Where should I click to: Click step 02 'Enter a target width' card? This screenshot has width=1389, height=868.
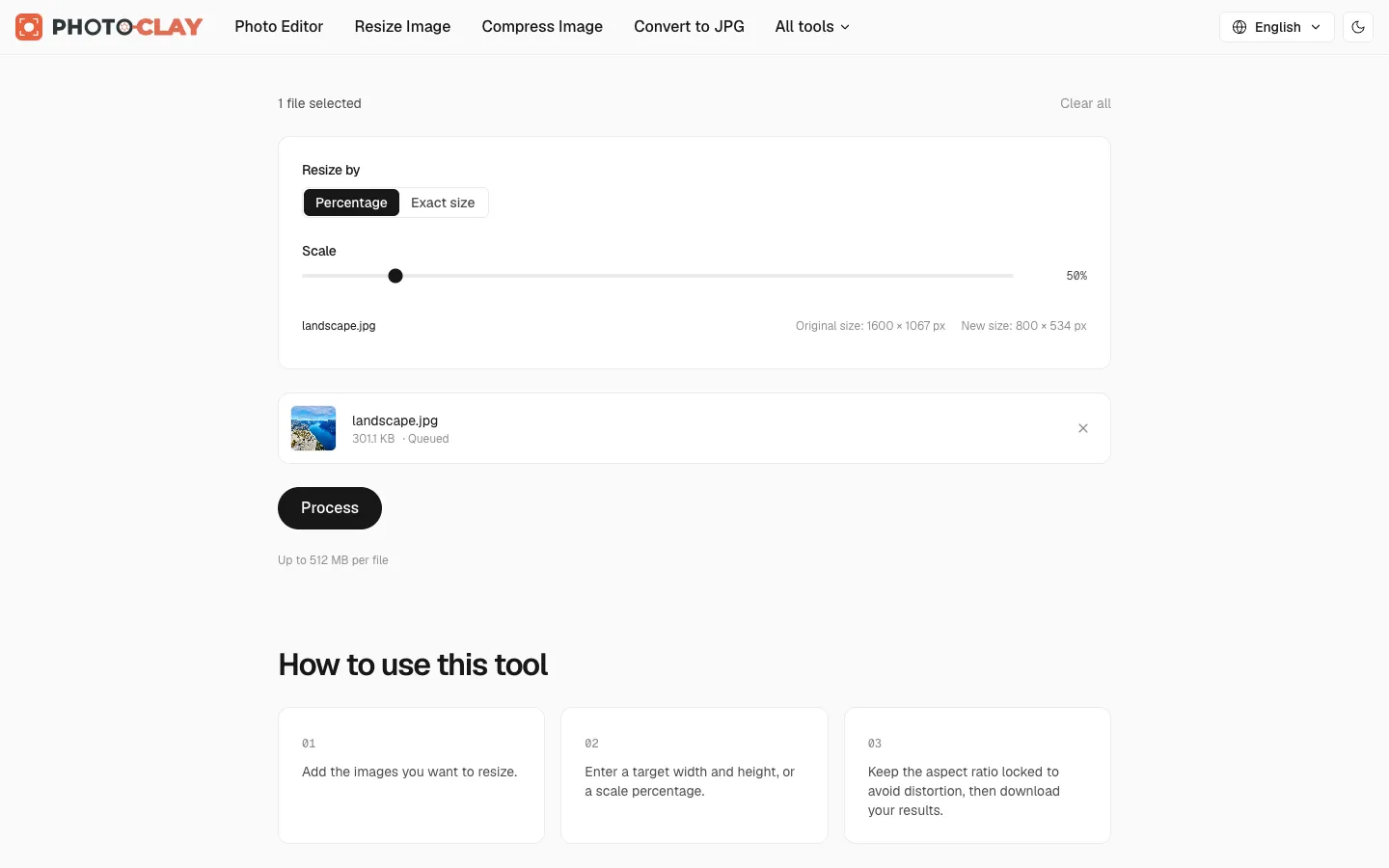(x=694, y=775)
